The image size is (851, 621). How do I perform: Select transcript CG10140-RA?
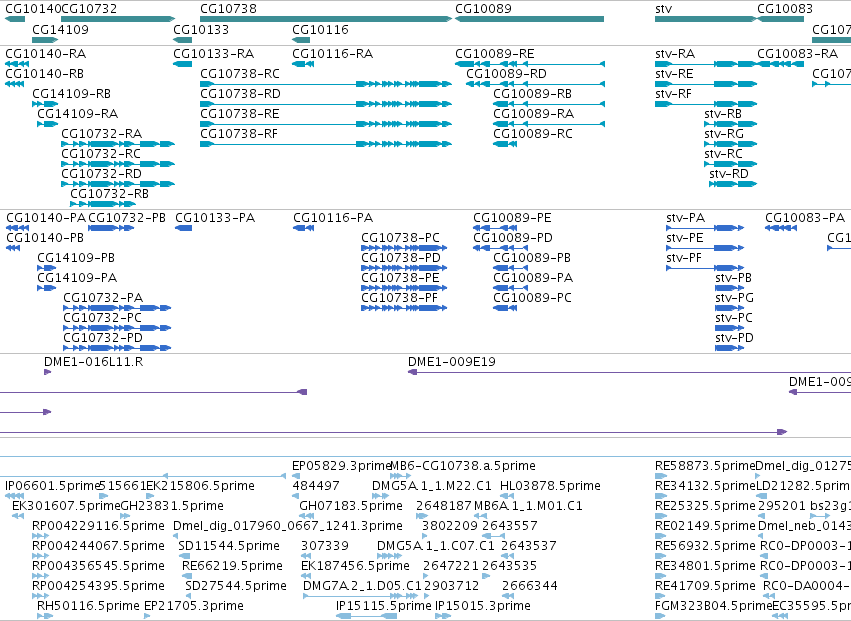[x=46, y=54]
